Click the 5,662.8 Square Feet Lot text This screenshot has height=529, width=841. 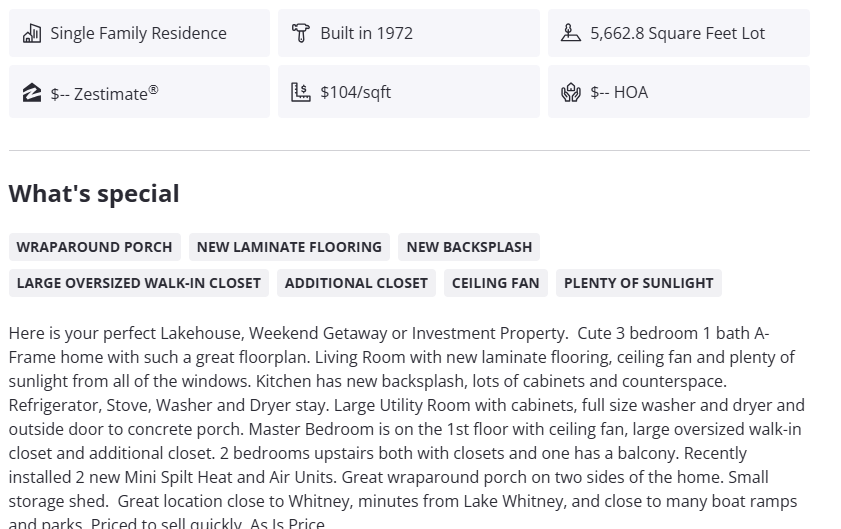677,33
